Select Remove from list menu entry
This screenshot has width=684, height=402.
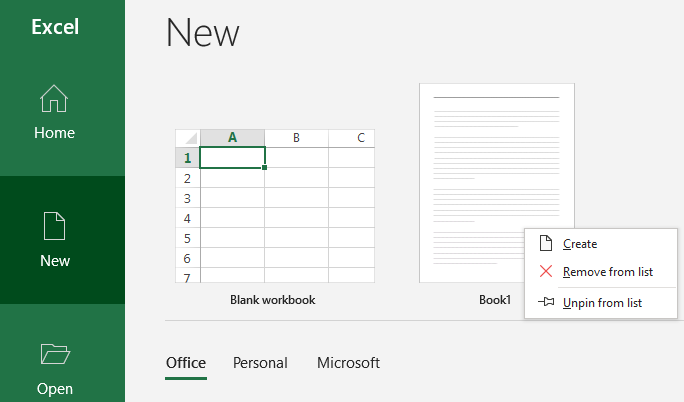click(601, 272)
